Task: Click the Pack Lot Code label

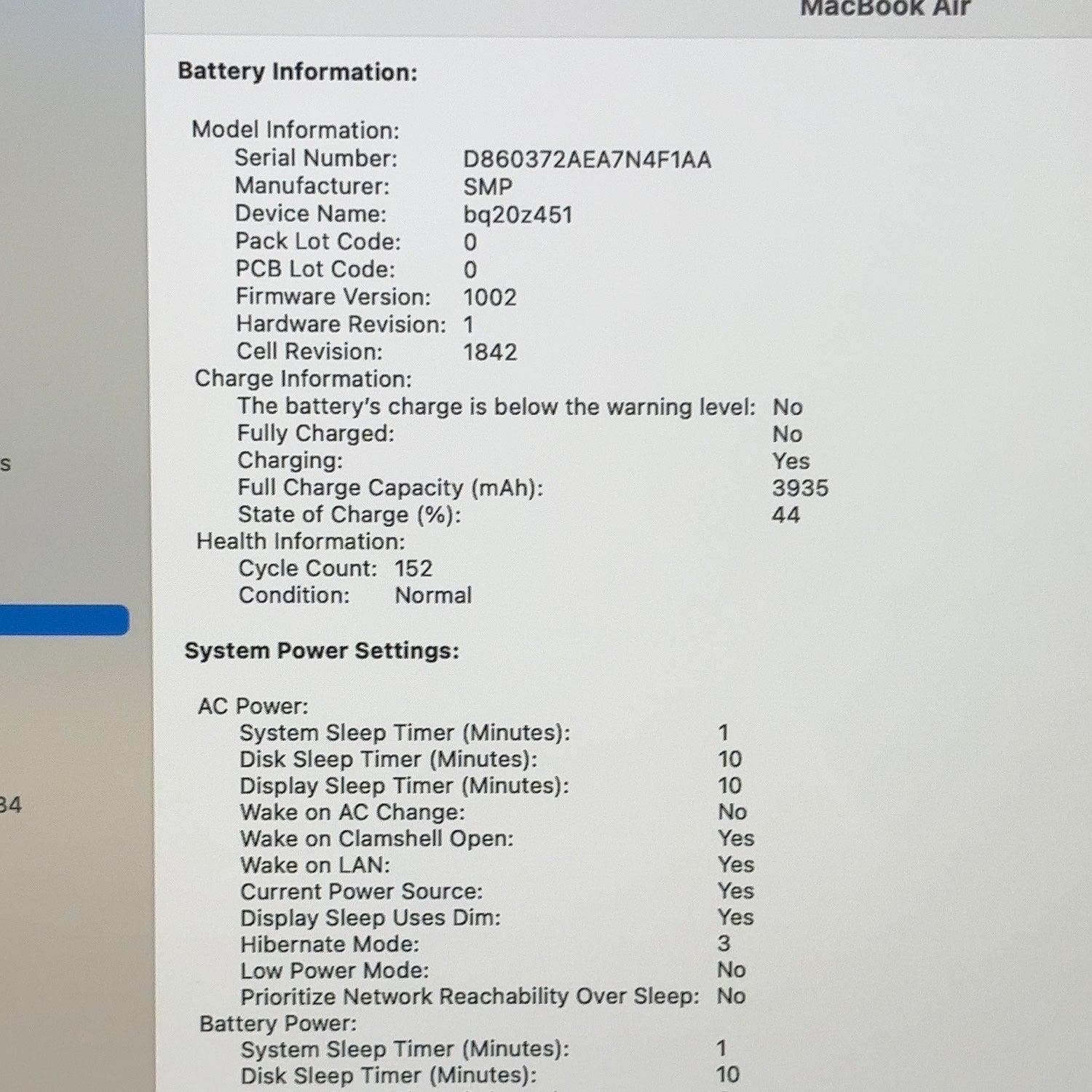Action: [x=318, y=241]
